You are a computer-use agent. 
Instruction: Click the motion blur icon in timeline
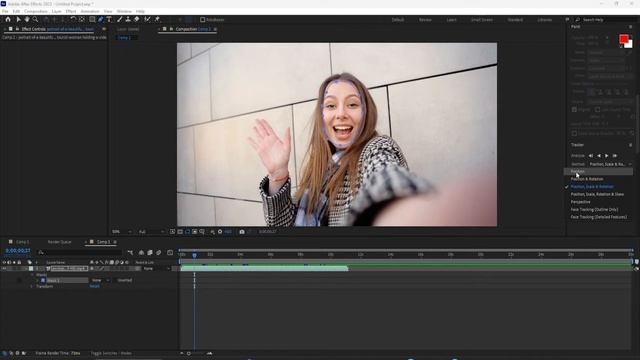point(159,253)
